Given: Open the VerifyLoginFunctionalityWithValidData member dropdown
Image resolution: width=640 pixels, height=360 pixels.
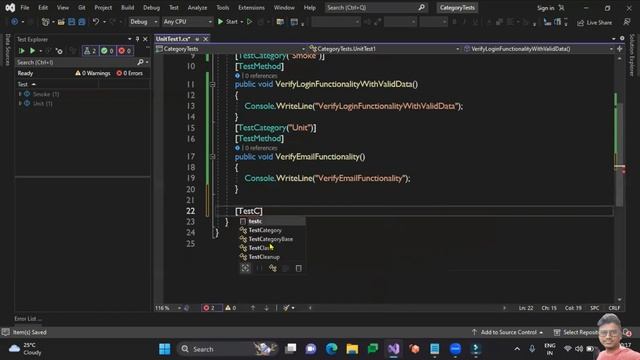Looking at the screenshot, I should click(538, 49).
